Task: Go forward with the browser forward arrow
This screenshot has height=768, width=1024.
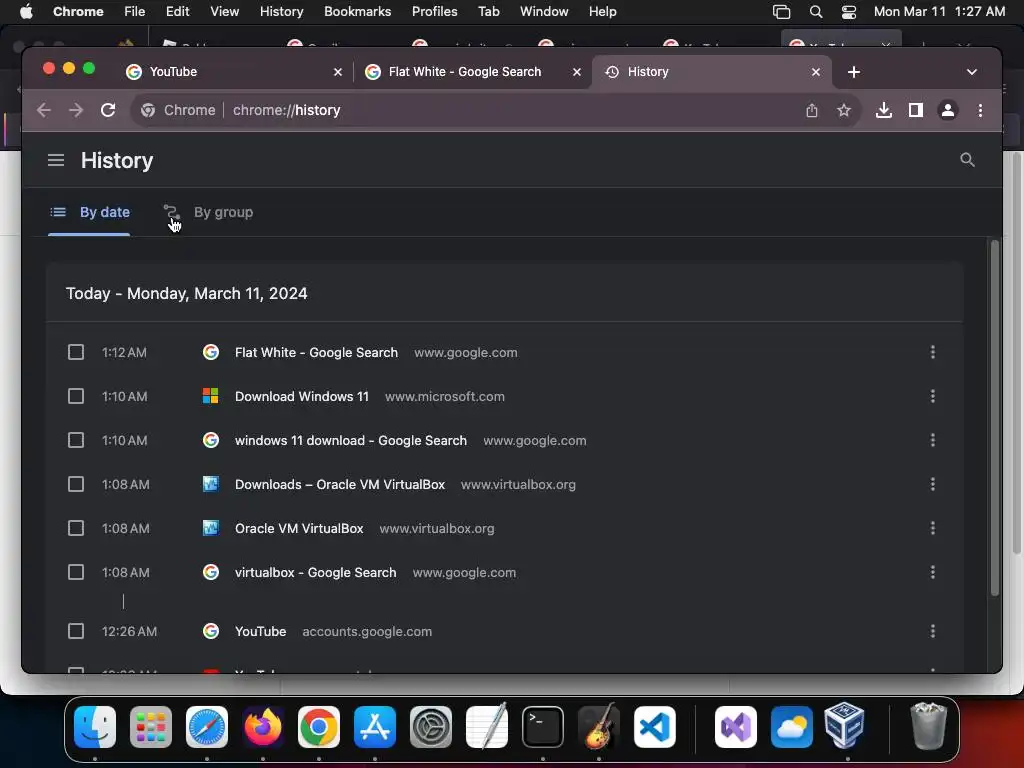Action: coord(76,110)
